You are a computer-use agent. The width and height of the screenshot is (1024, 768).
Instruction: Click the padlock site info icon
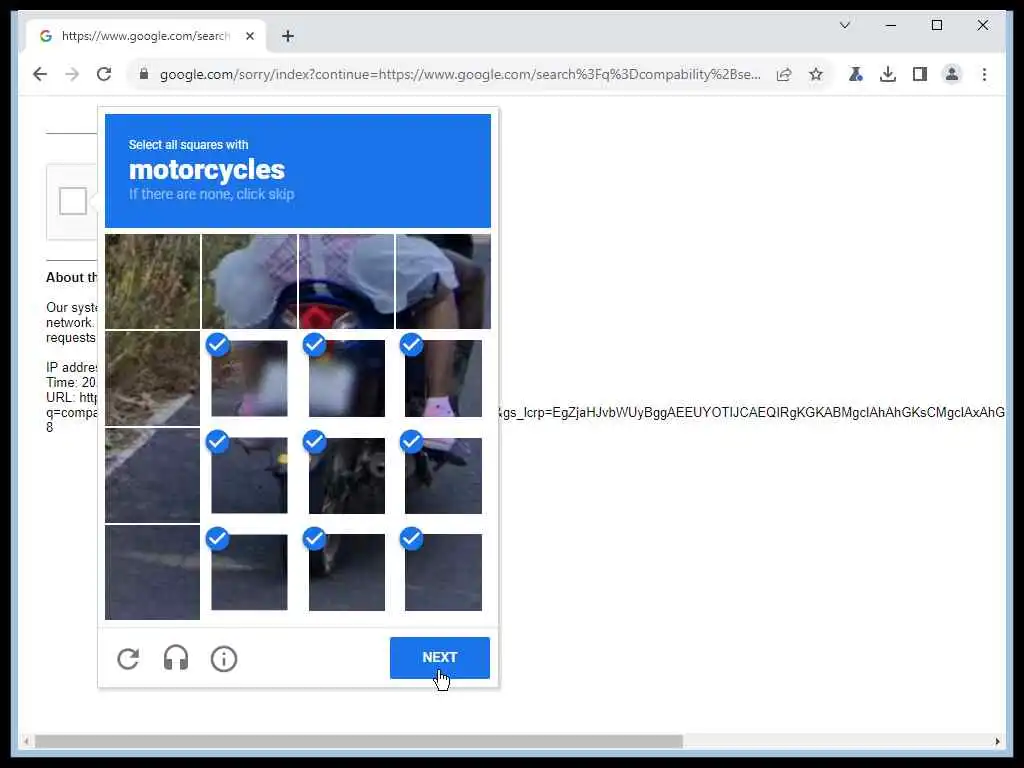[x=144, y=74]
